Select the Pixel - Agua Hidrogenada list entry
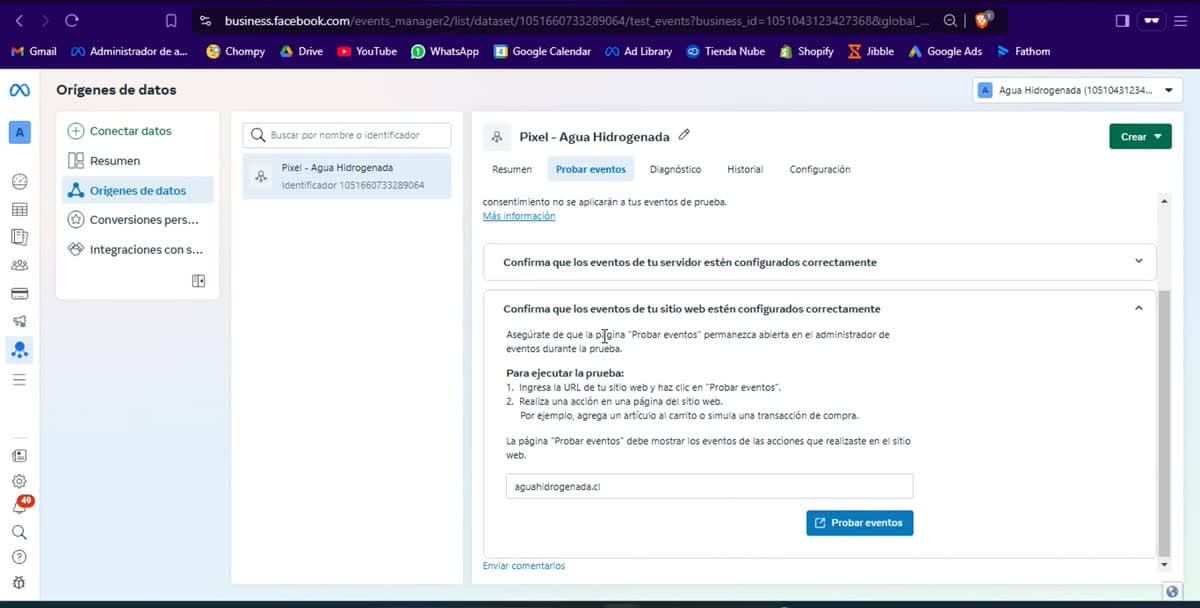Viewport: 1200px width, 608px height. coord(347,176)
